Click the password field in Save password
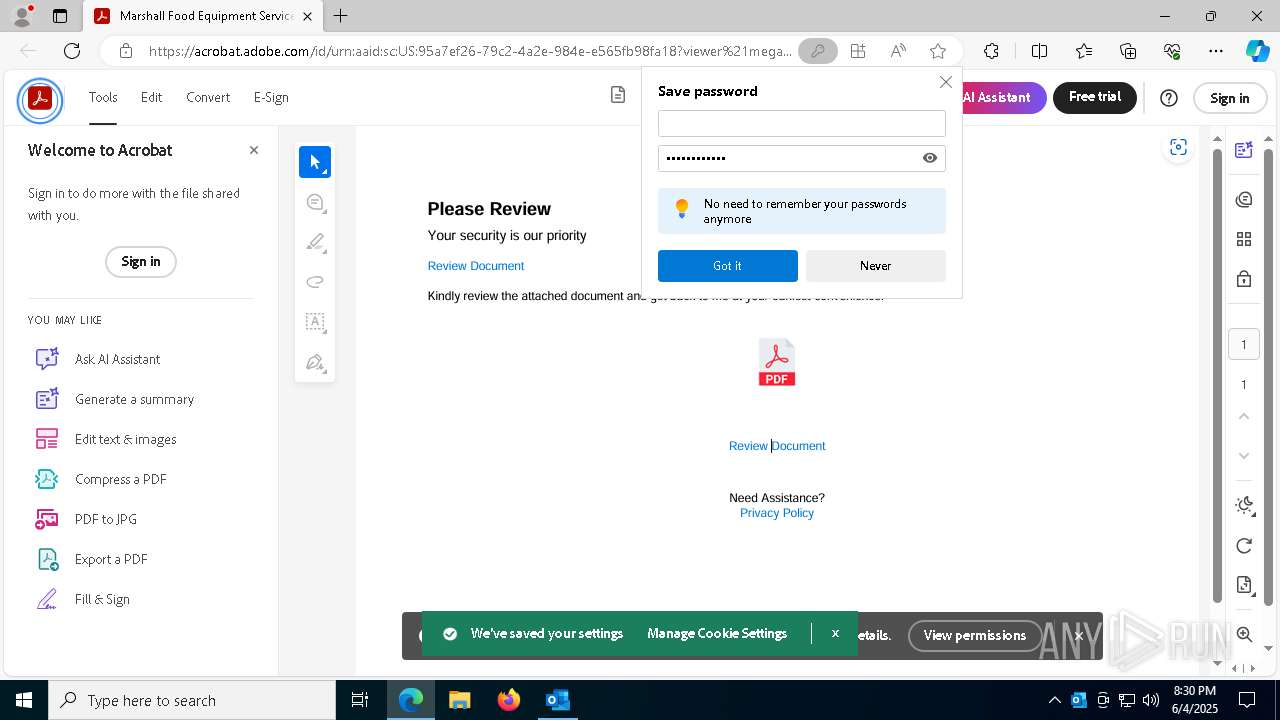 coord(802,158)
